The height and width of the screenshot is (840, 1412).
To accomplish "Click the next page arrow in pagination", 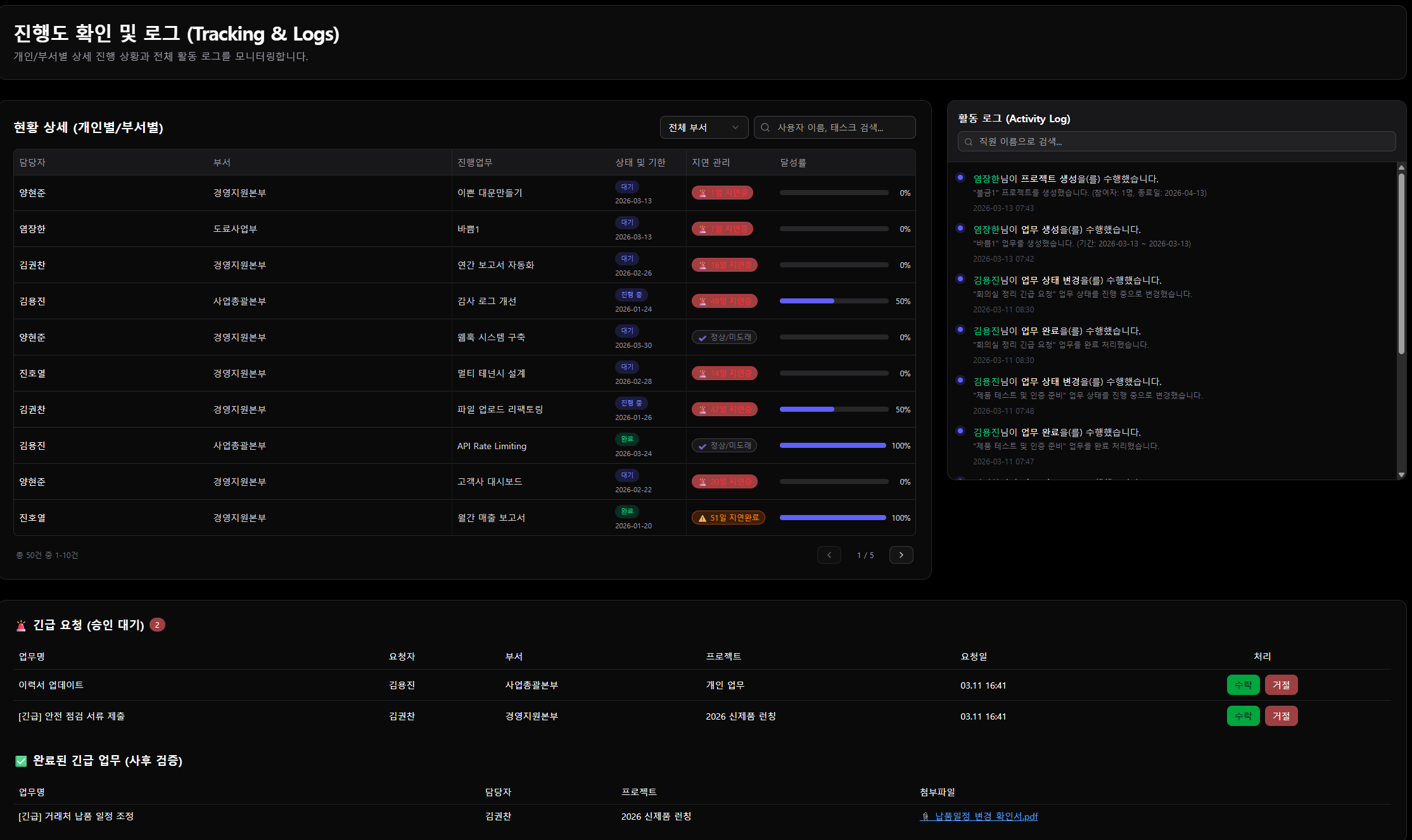I will (901, 555).
